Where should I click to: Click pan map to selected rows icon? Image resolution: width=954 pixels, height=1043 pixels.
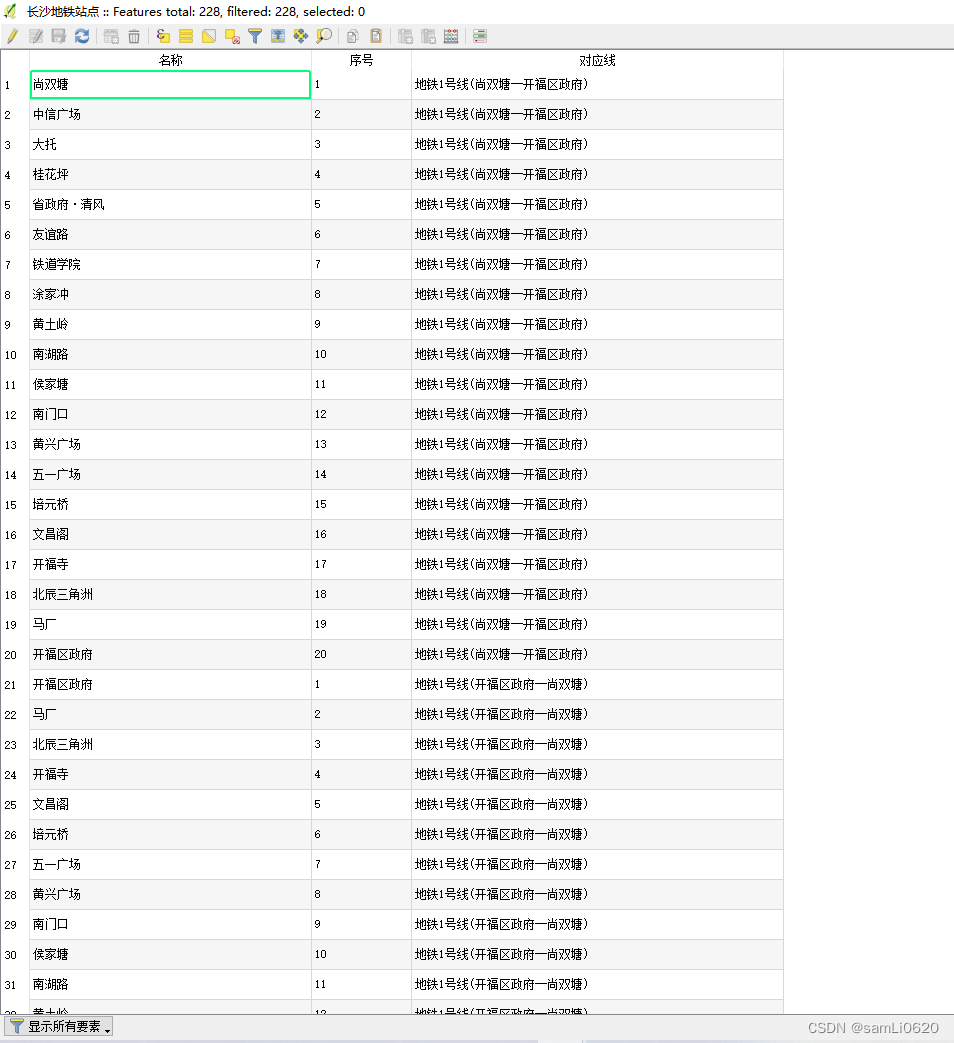coord(301,37)
